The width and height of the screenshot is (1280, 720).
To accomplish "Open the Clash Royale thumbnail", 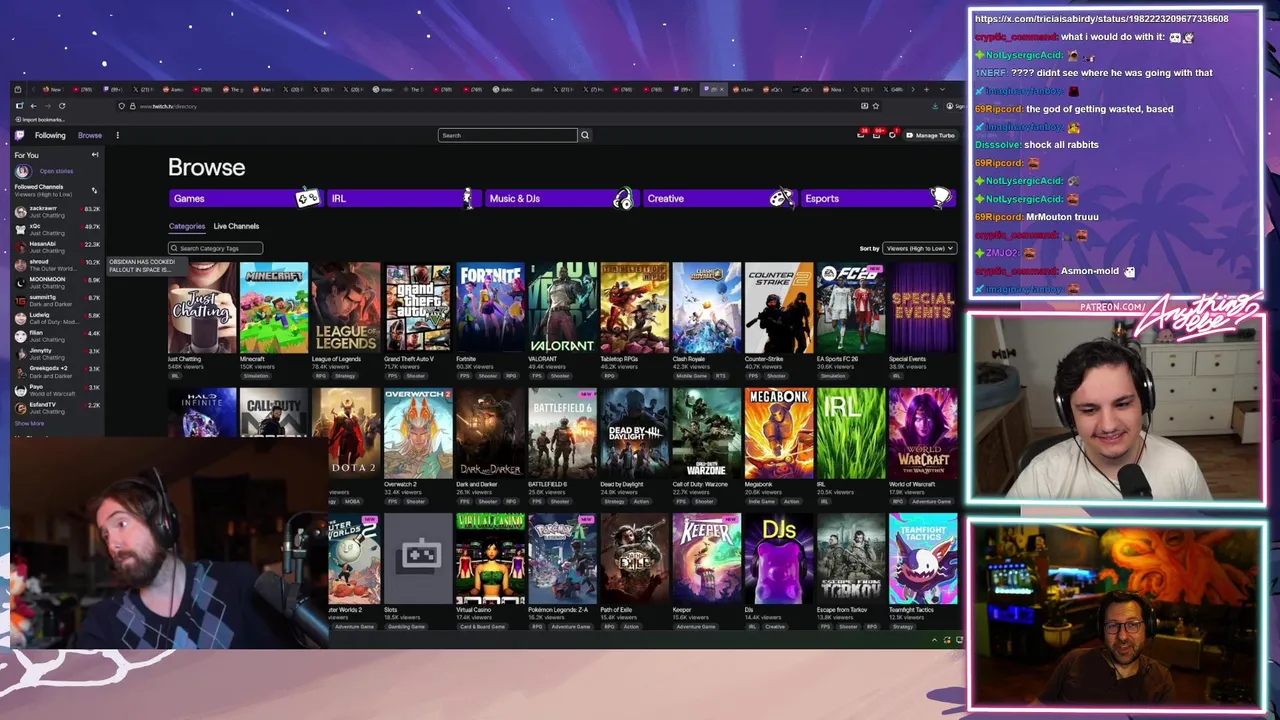I will pos(706,308).
